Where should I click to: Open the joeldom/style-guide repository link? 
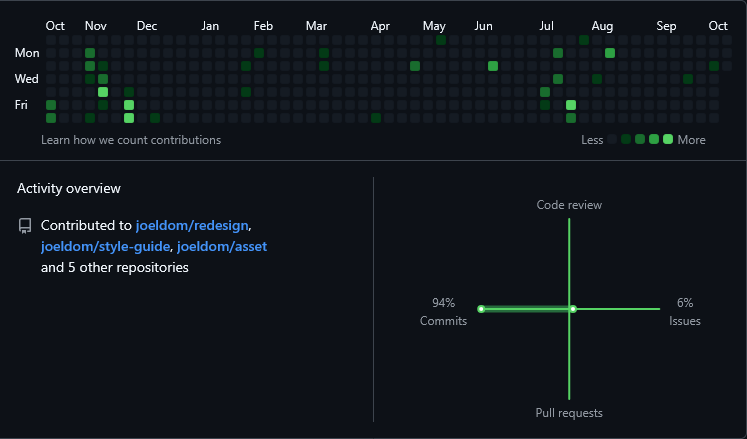click(104, 246)
